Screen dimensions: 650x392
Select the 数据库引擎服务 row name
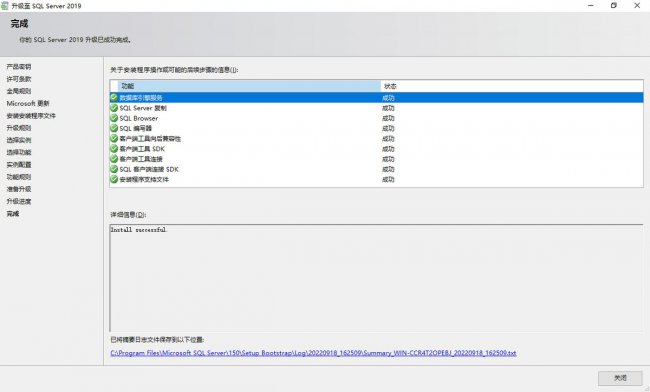[141, 98]
